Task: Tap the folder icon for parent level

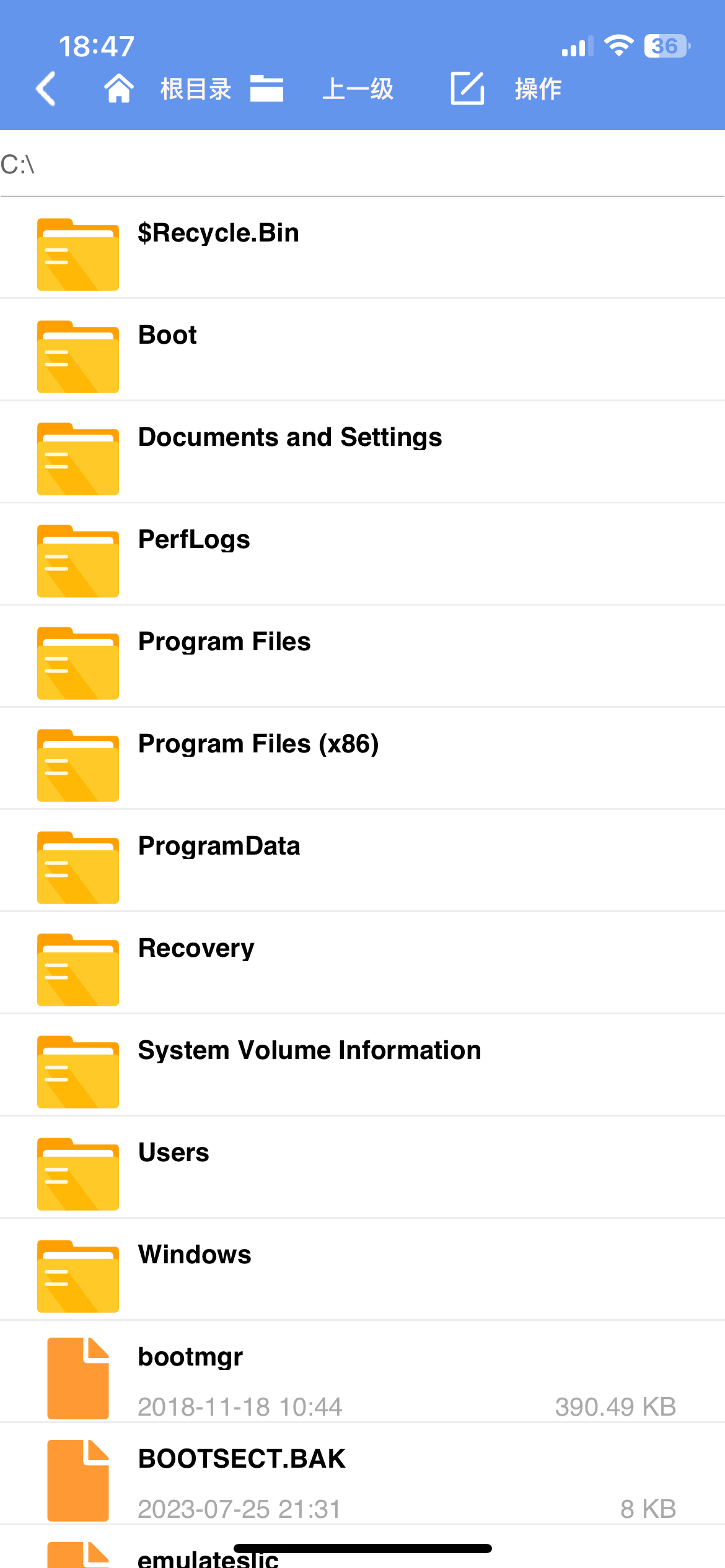Action: point(266,89)
